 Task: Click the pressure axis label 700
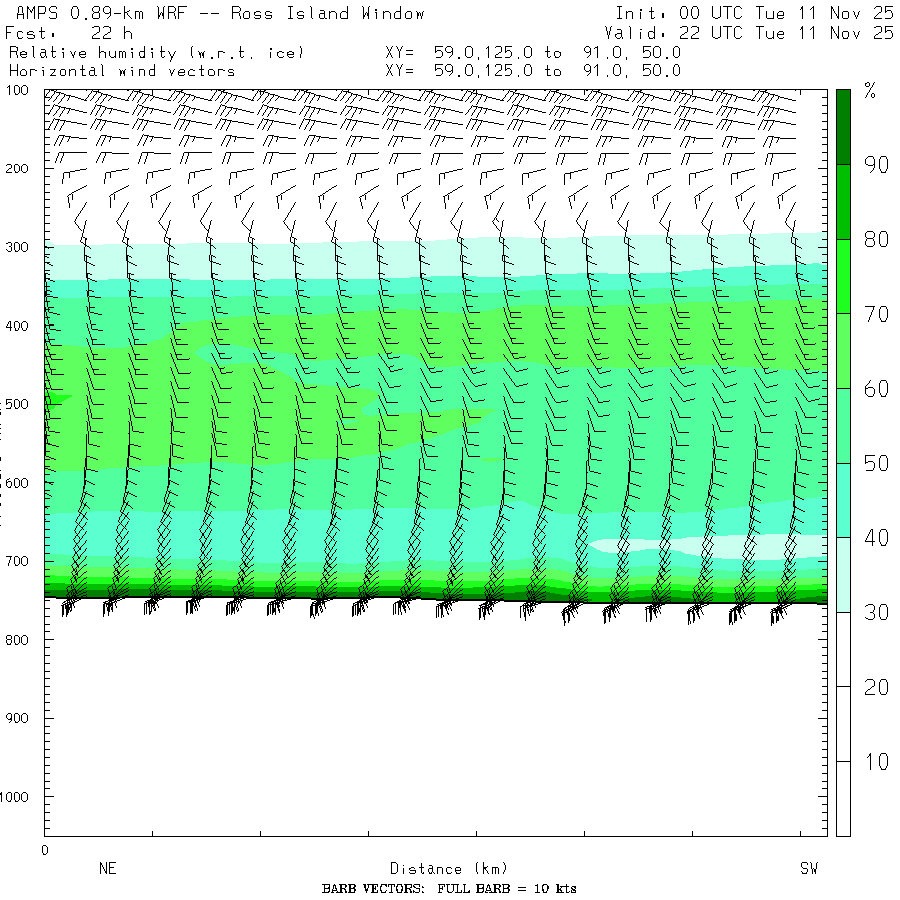17,561
